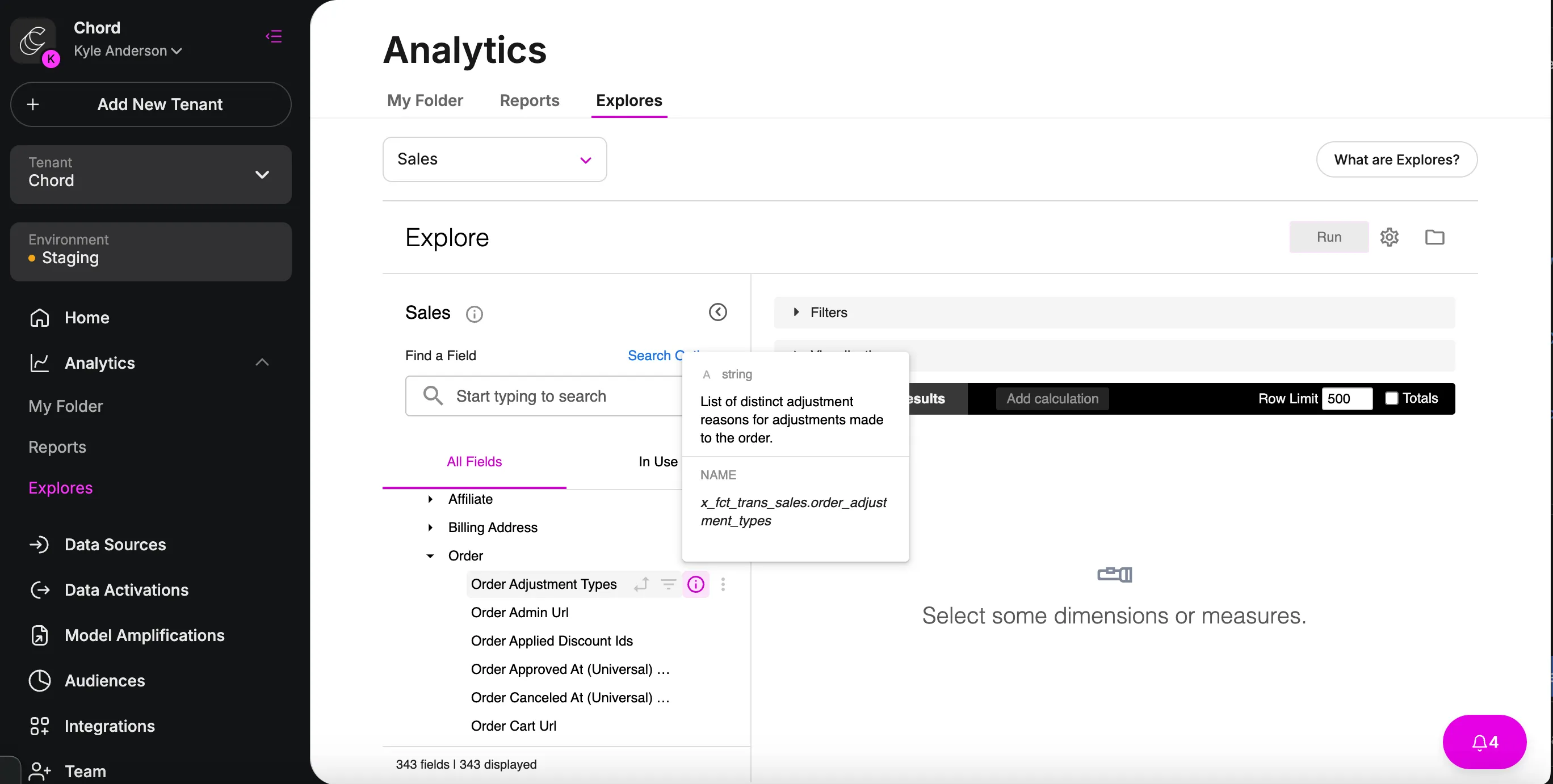This screenshot has height=784, width=1553.
Task: Click the field name x_fct_trans_sales.order_adjustment_types
Action: coord(794,512)
